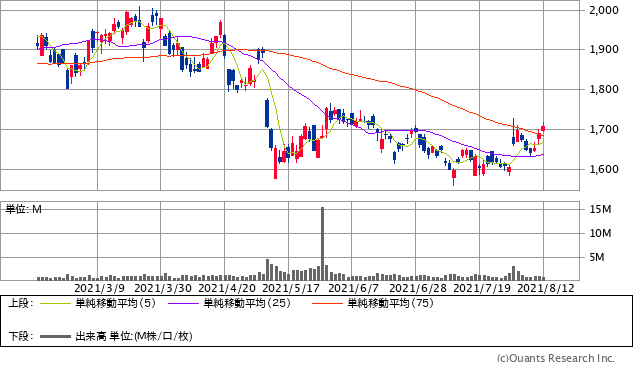Click the 上段: legend row label
The image size is (633, 373).
tap(21, 303)
